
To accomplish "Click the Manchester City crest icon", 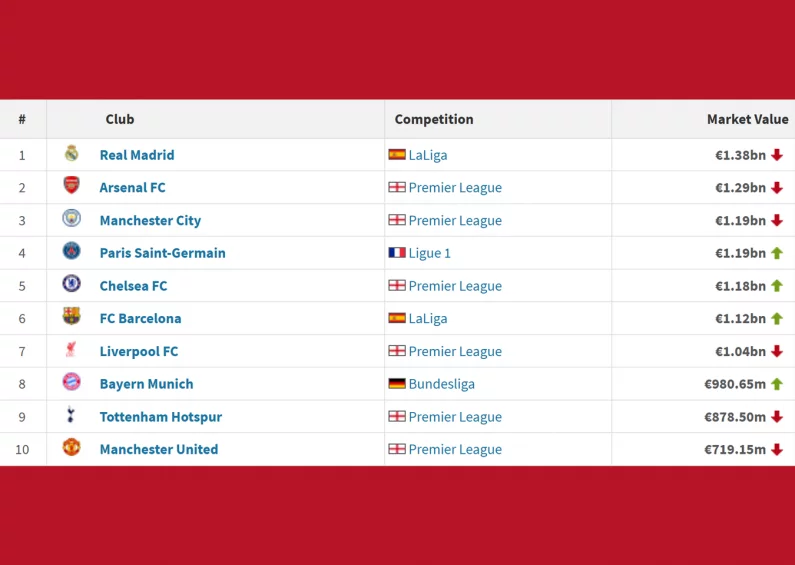I will (71, 219).
